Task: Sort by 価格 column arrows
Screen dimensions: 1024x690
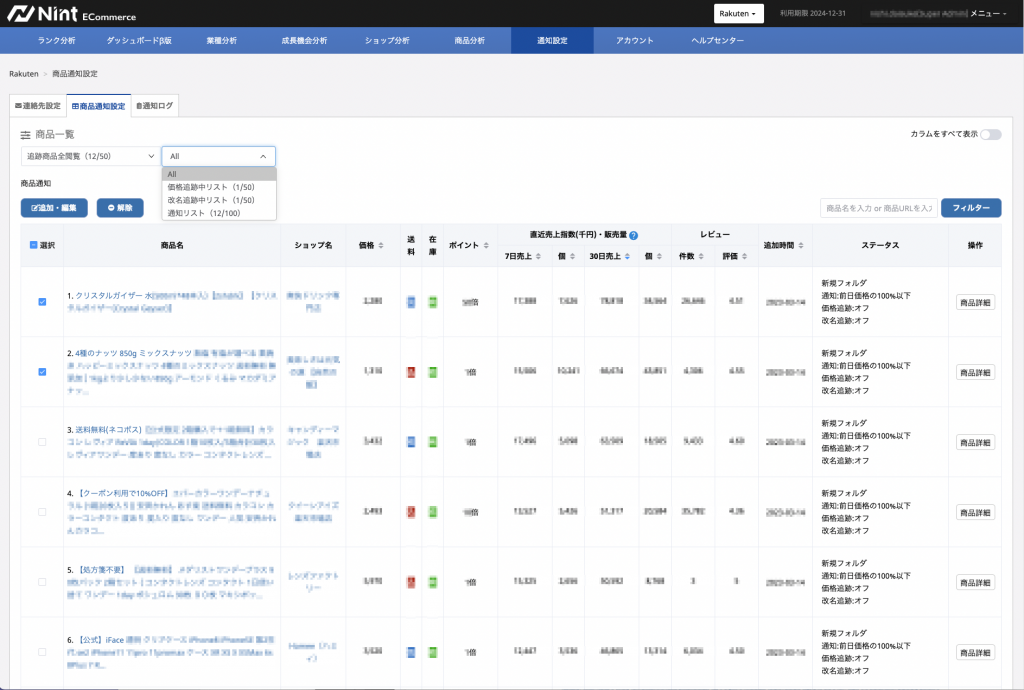Action: pos(381,245)
